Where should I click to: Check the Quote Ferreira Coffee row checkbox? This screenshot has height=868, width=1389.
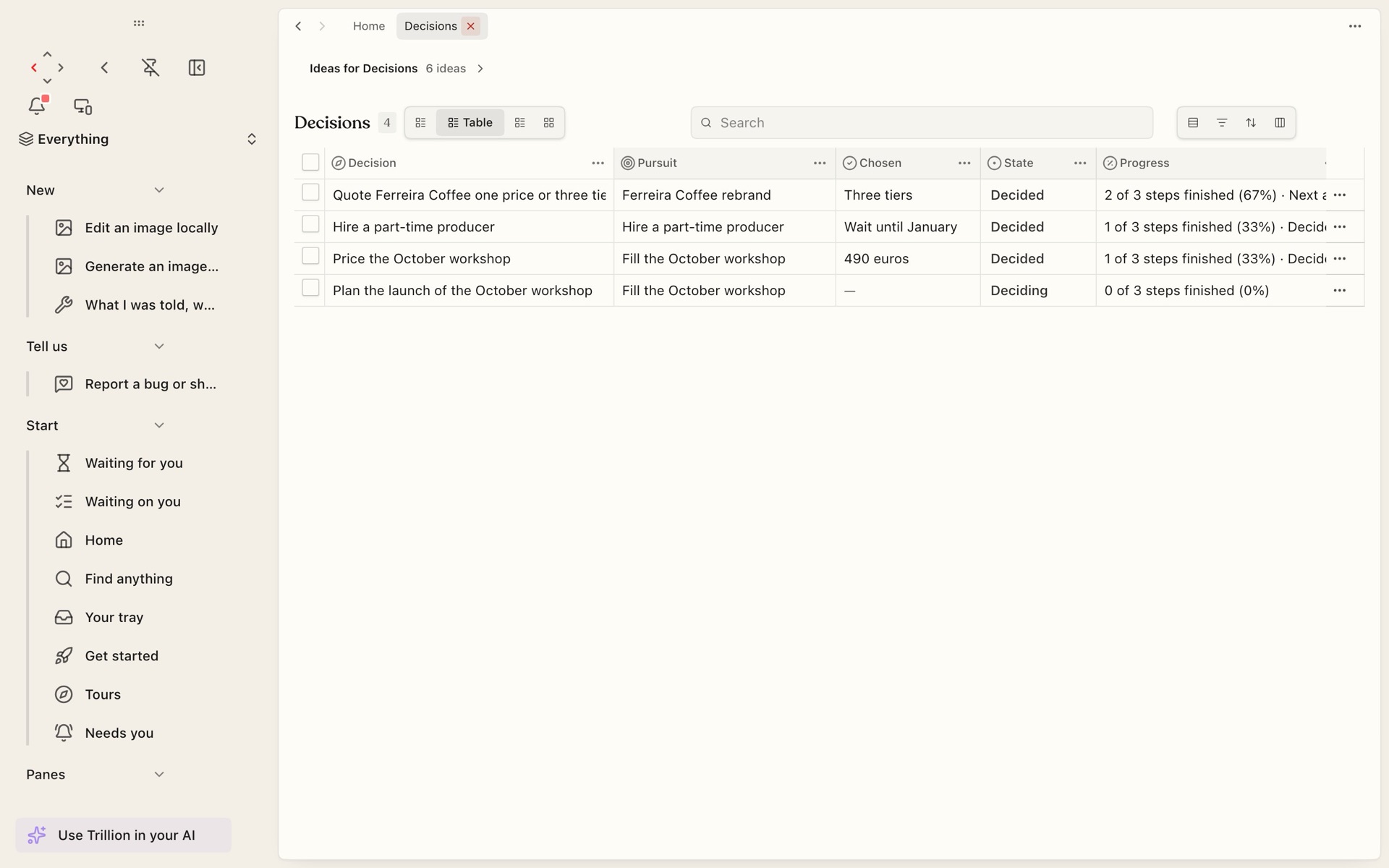(310, 192)
